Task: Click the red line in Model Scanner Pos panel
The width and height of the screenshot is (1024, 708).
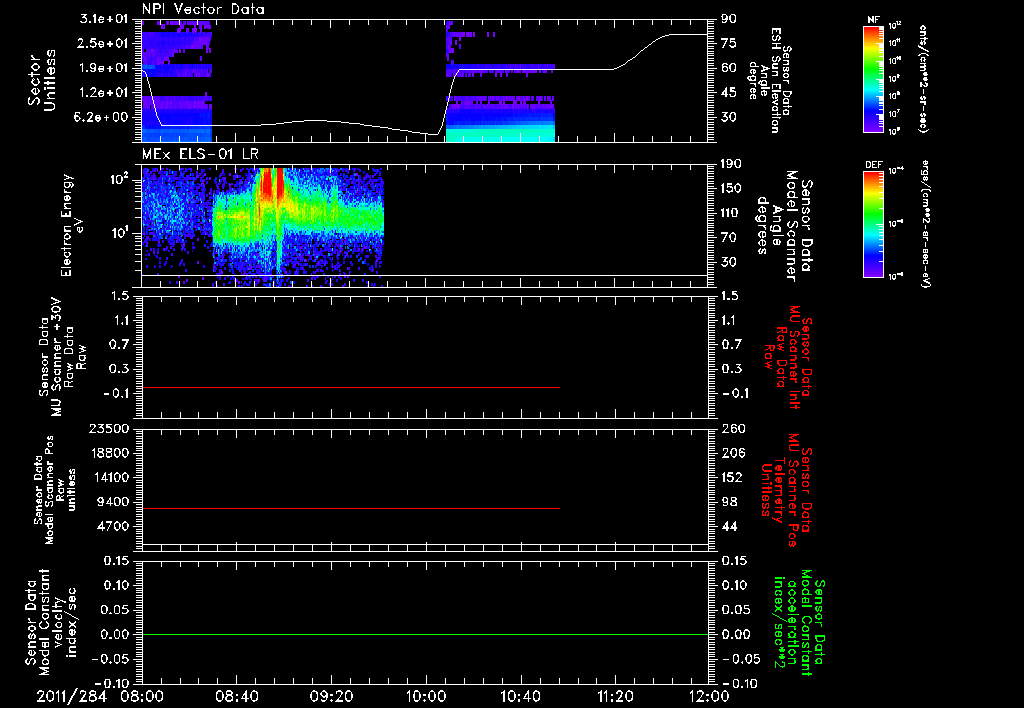Action: coord(351,508)
